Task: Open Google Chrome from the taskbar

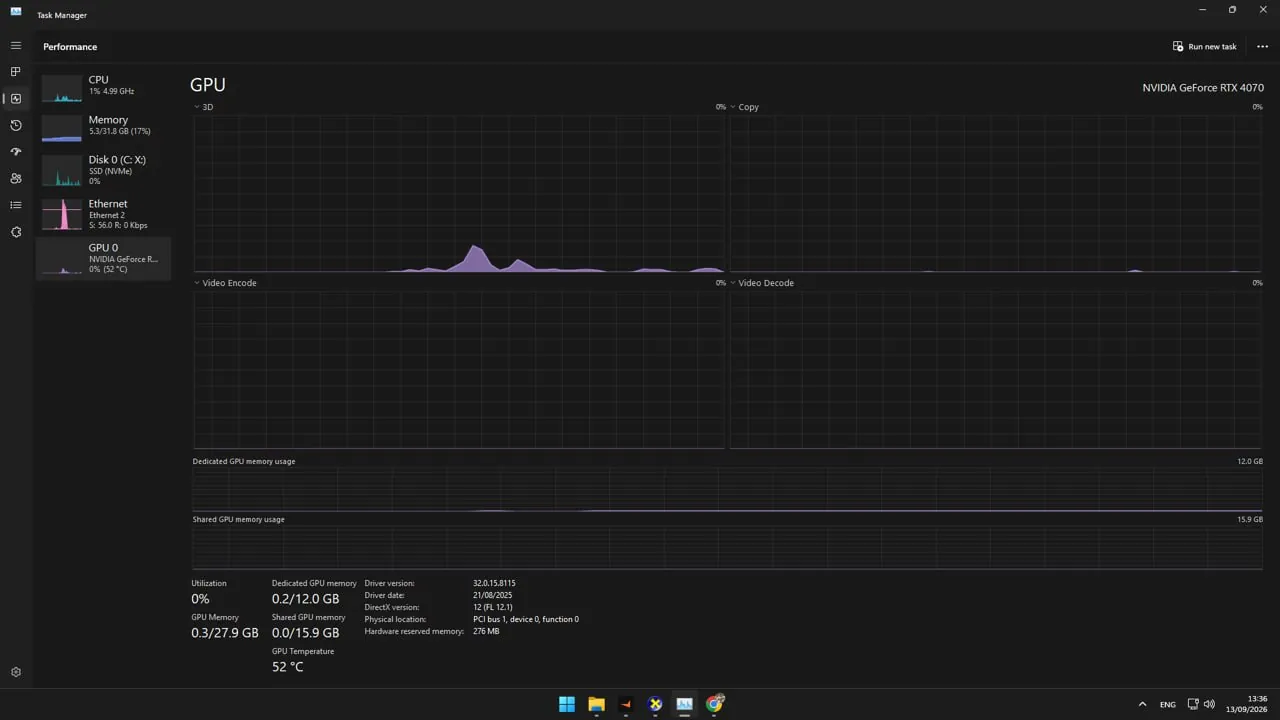Action: pos(714,704)
